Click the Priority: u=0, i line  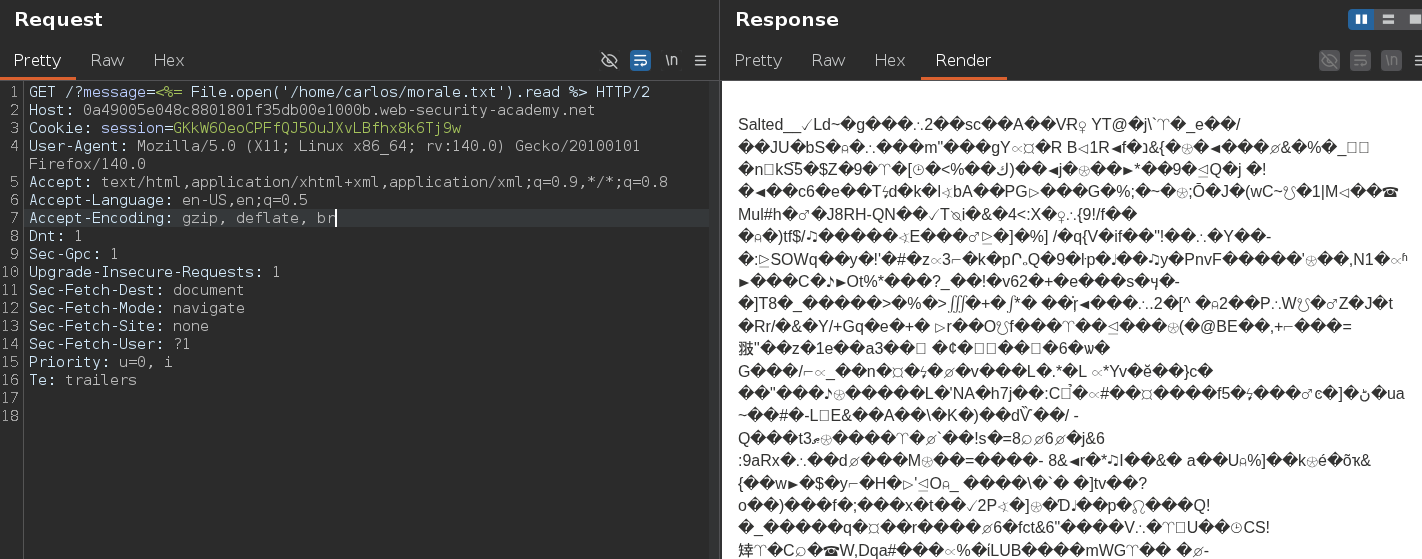pos(100,362)
